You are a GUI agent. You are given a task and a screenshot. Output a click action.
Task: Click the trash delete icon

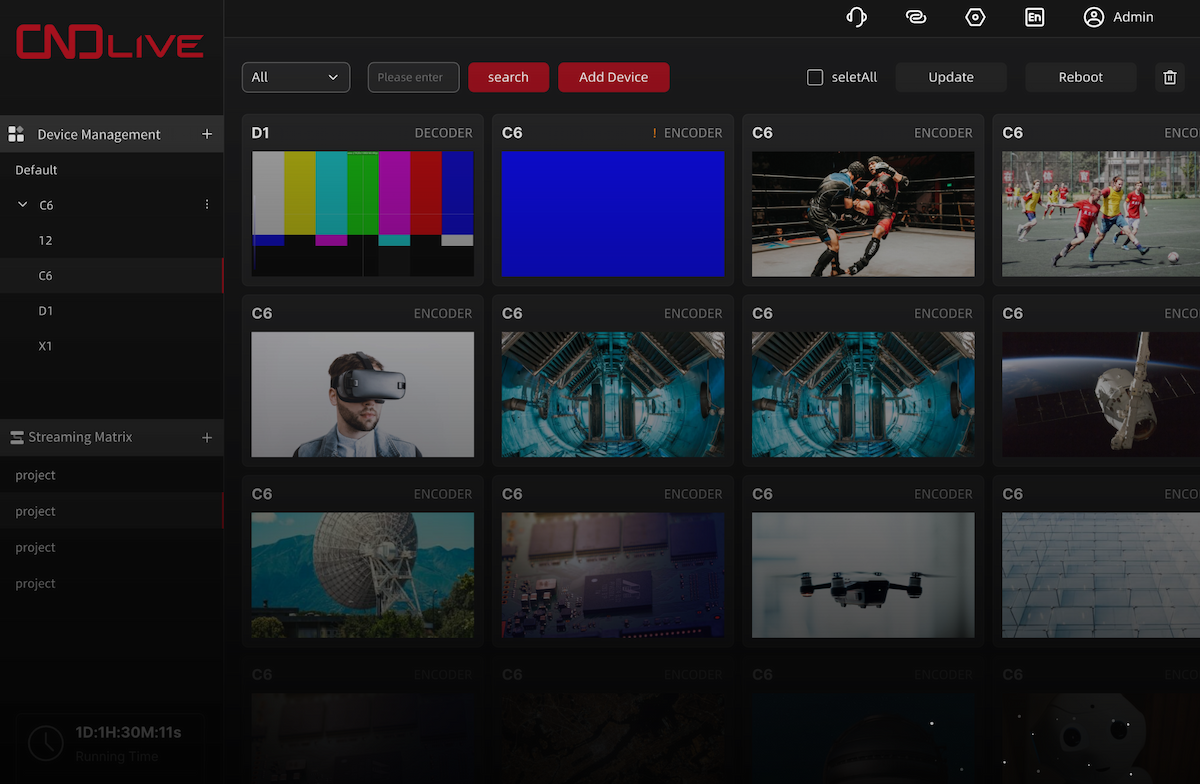pos(1169,76)
